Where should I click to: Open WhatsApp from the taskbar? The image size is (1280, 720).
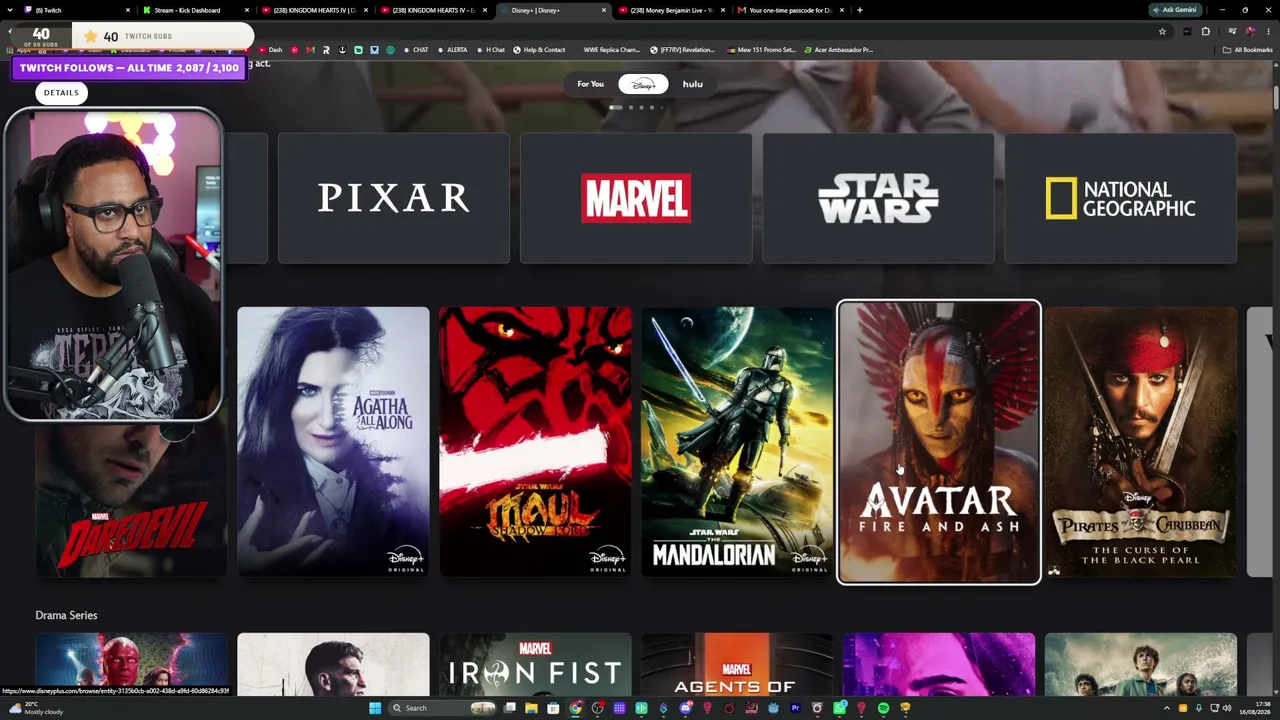tap(839, 708)
